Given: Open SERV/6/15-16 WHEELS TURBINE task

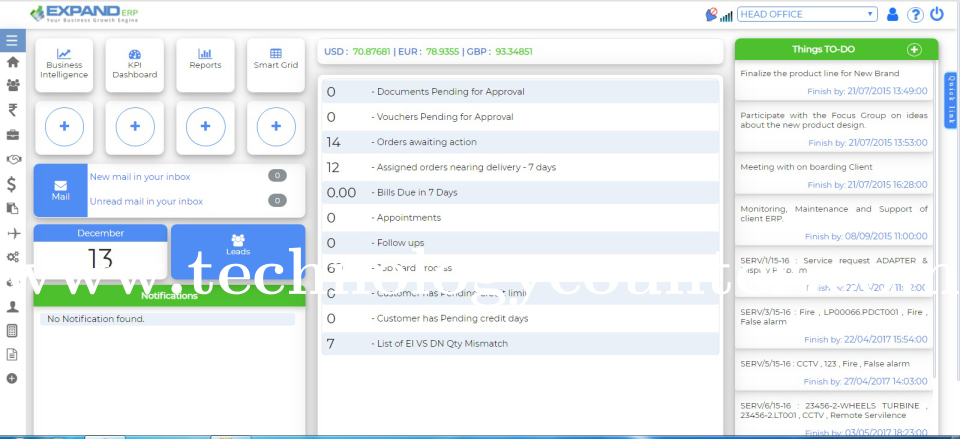Looking at the screenshot, I should (x=833, y=418).
